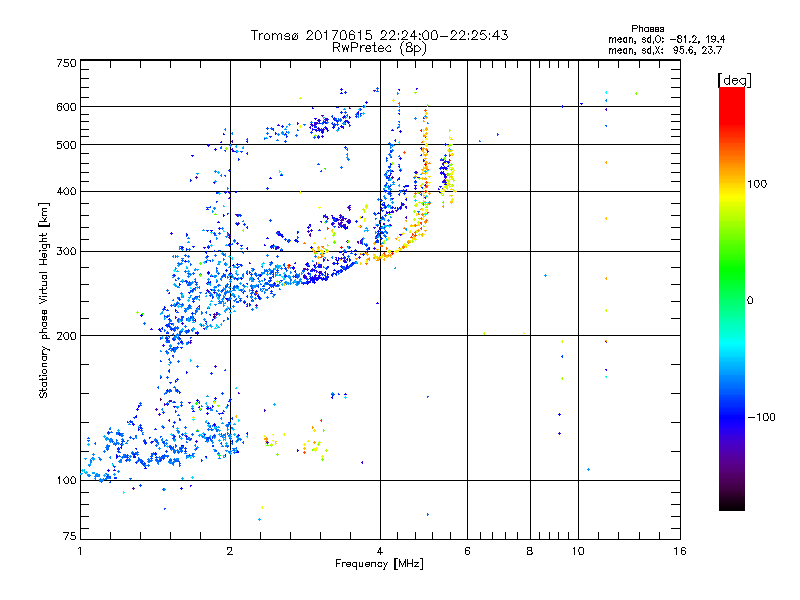This screenshot has height=600, width=800.
Task: Click the x-axis tick label "2"
Action: (x=230, y=551)
